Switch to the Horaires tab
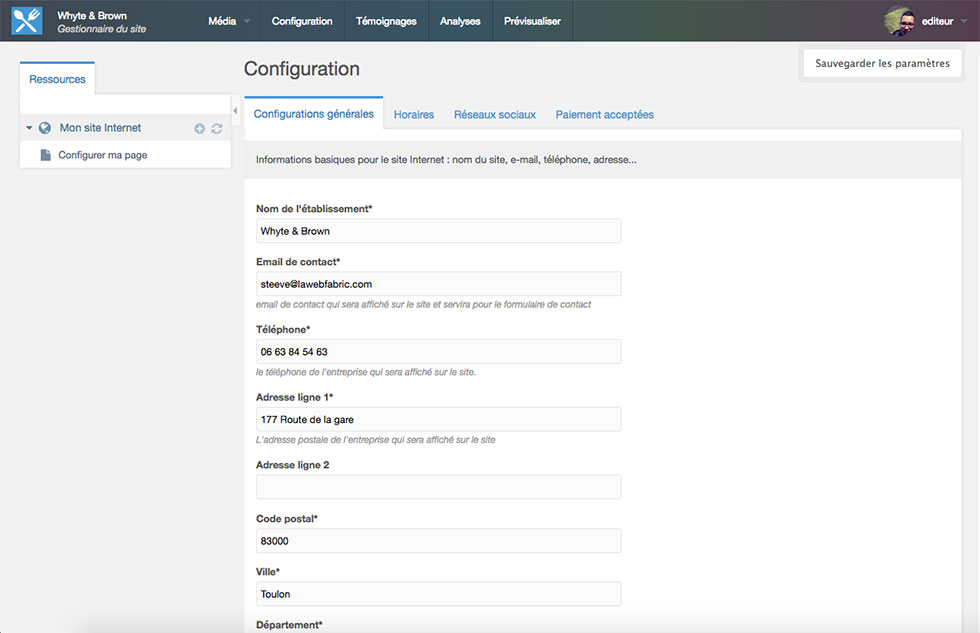The width and height of the screenshot is (980, 633). coord(414,115)
